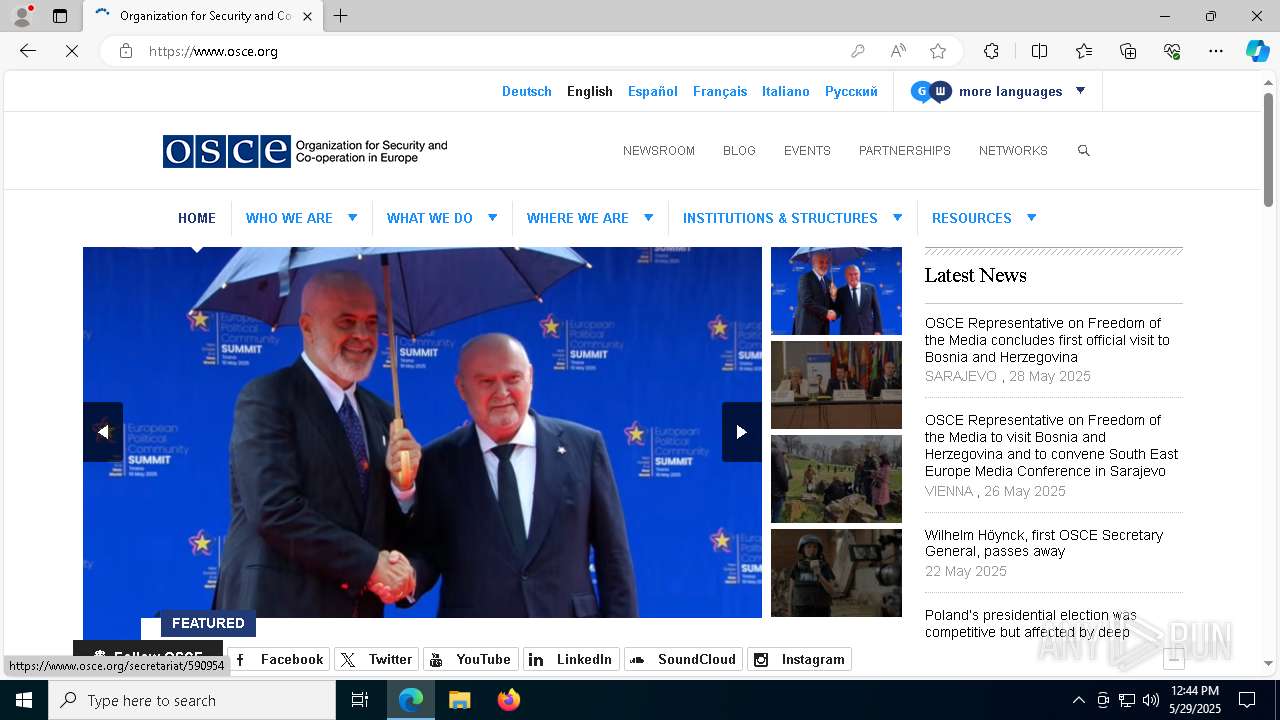Click the OSCE logo

[x=305, y=151]
